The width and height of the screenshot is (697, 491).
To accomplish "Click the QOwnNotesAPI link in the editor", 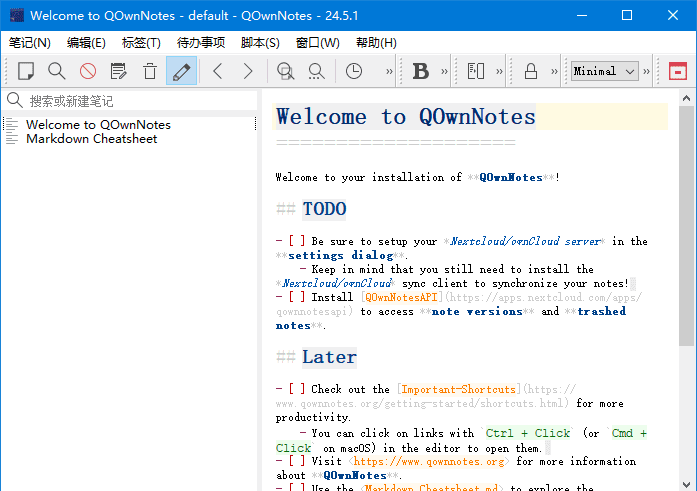I will tap(401, 297).
